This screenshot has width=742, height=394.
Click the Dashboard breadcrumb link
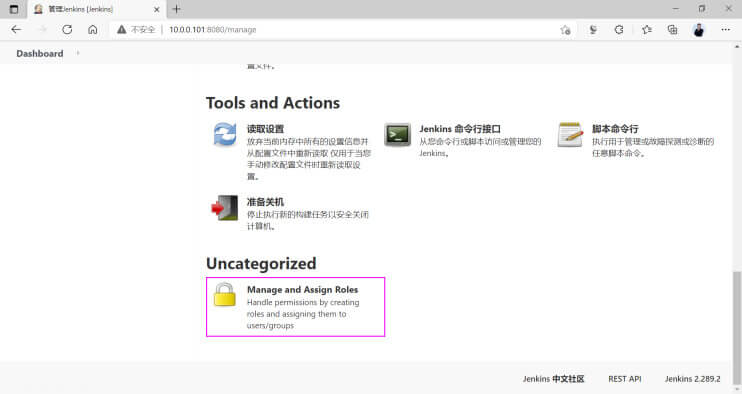coord(40,53)
